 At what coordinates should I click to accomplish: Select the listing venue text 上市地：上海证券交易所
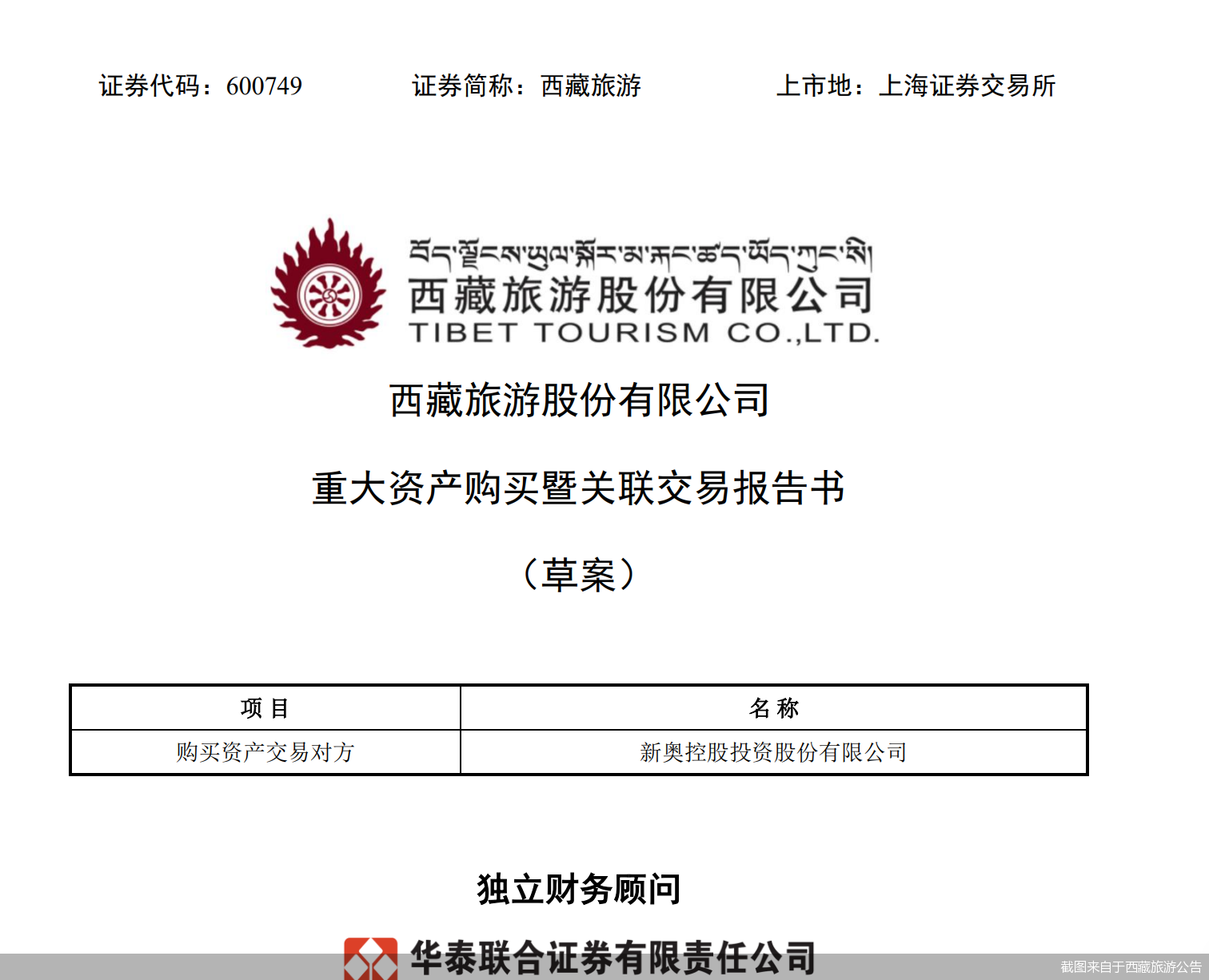click(916, 86)
